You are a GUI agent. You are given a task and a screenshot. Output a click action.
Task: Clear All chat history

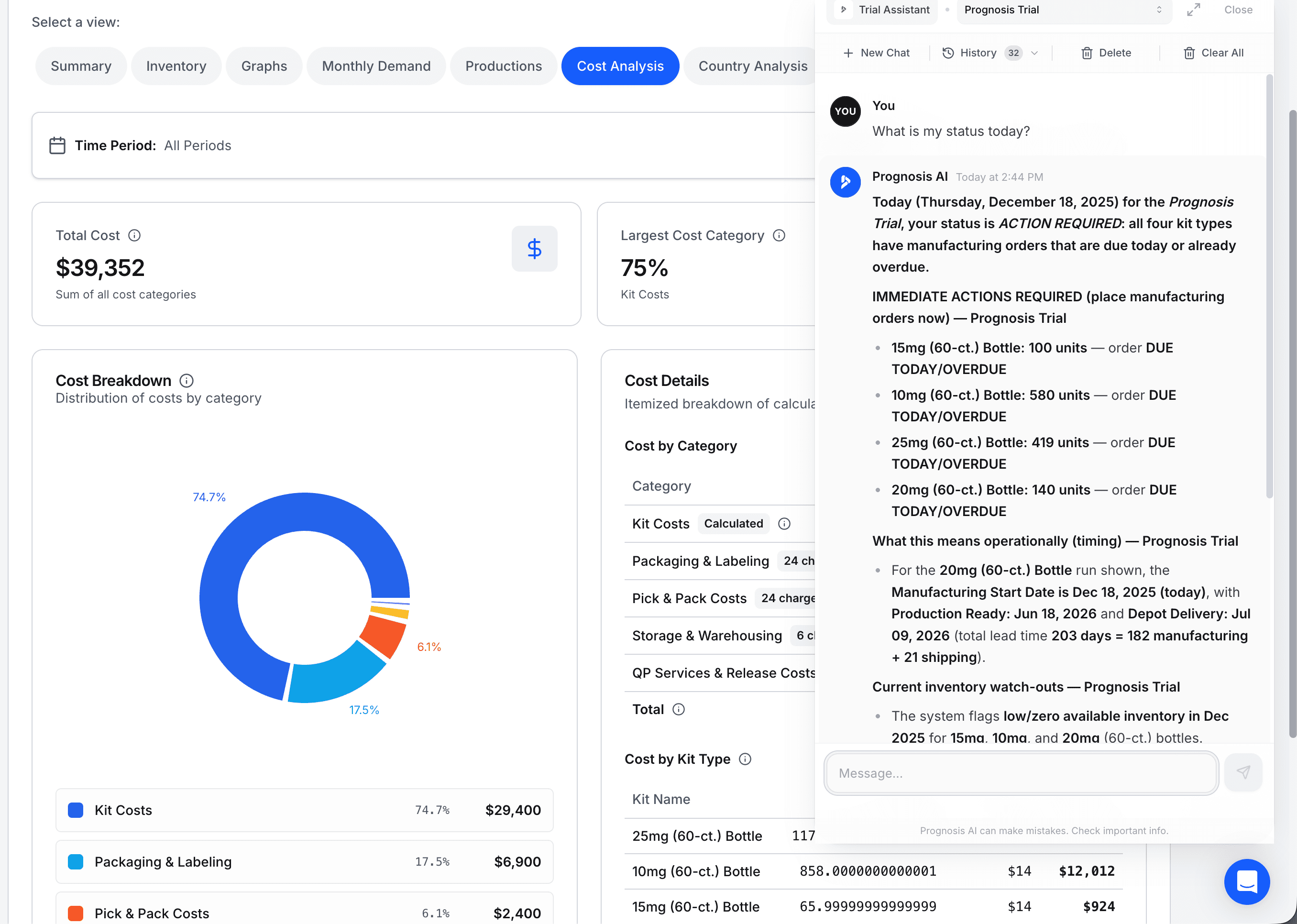click(x=1213, y=52)
